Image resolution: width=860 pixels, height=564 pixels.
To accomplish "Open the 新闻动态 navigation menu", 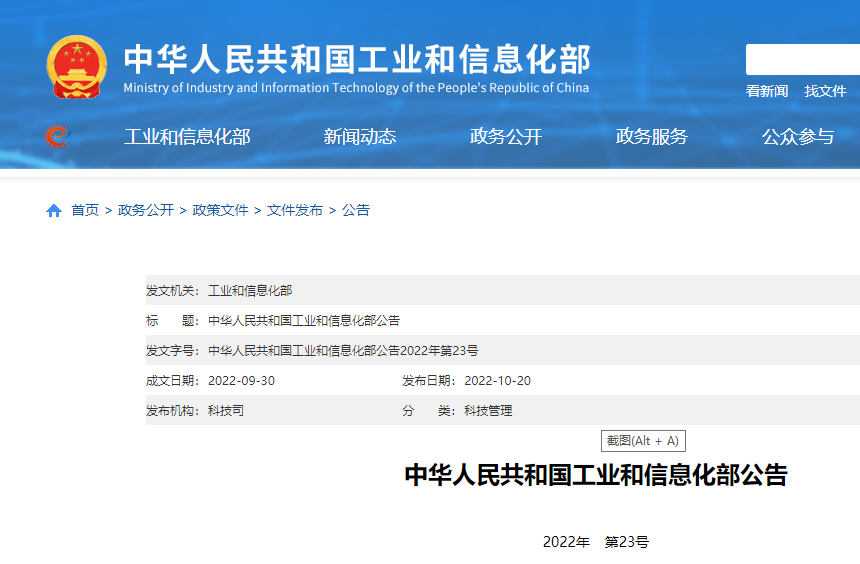I will tap(360, 137).
